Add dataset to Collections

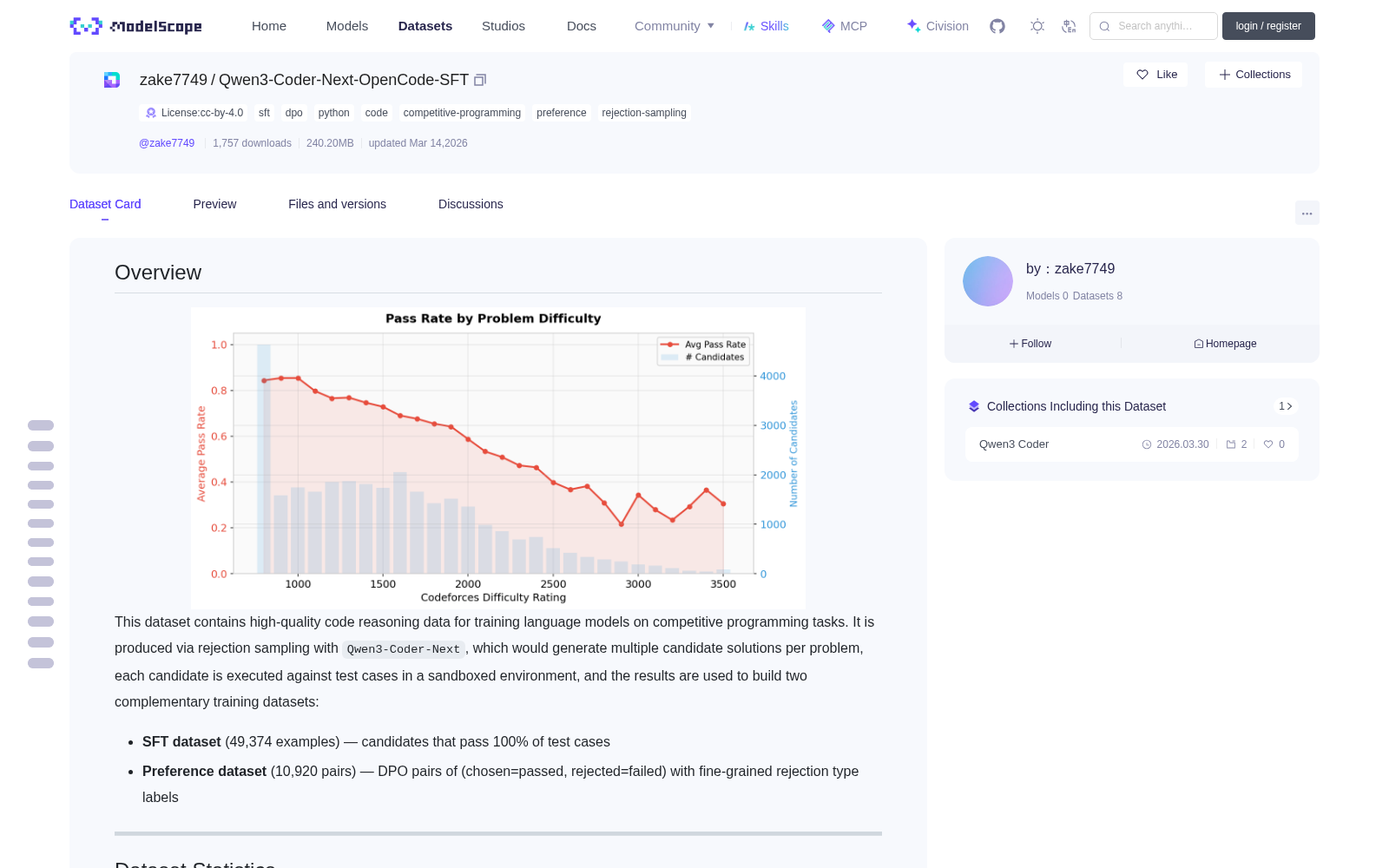[1254, 75]
